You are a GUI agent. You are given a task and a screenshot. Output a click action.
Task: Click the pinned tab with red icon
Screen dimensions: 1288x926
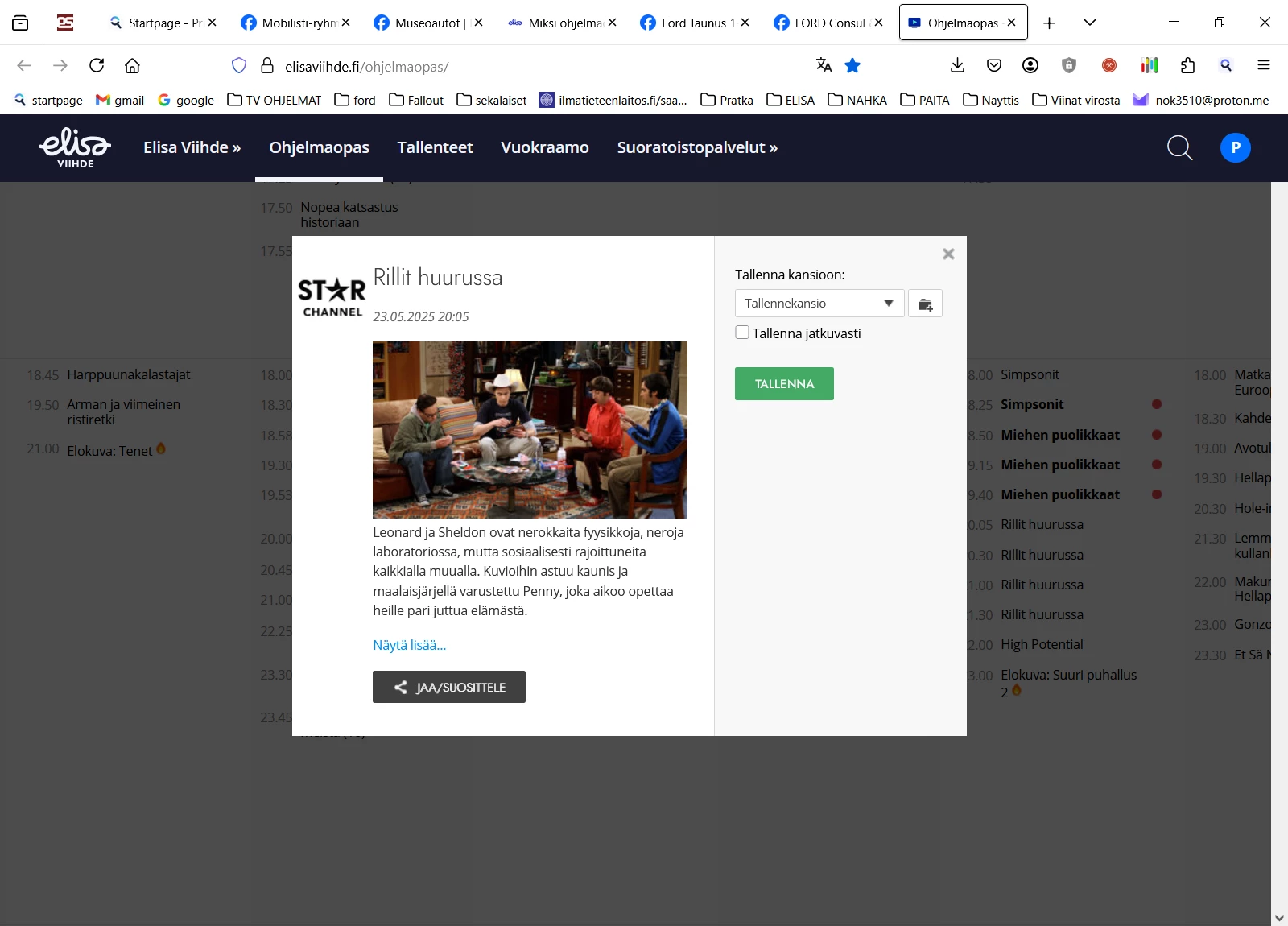coord(65,23)
